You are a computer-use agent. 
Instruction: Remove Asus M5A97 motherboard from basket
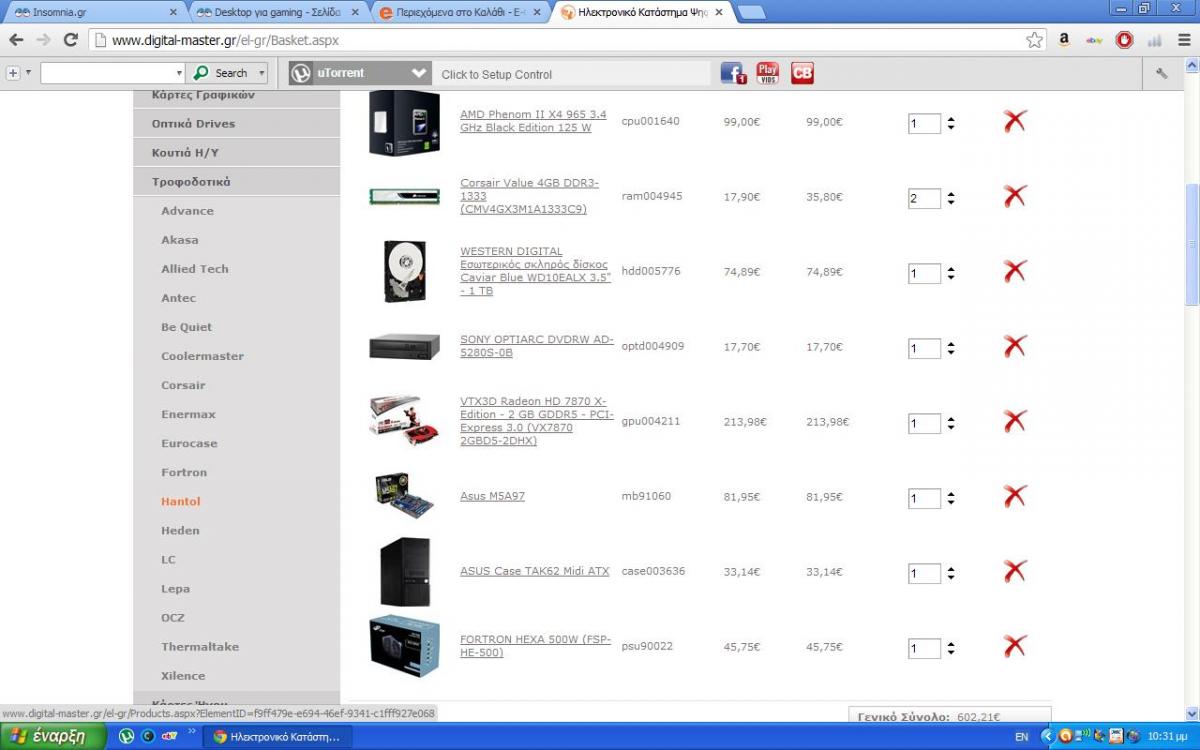point(1015,497)
